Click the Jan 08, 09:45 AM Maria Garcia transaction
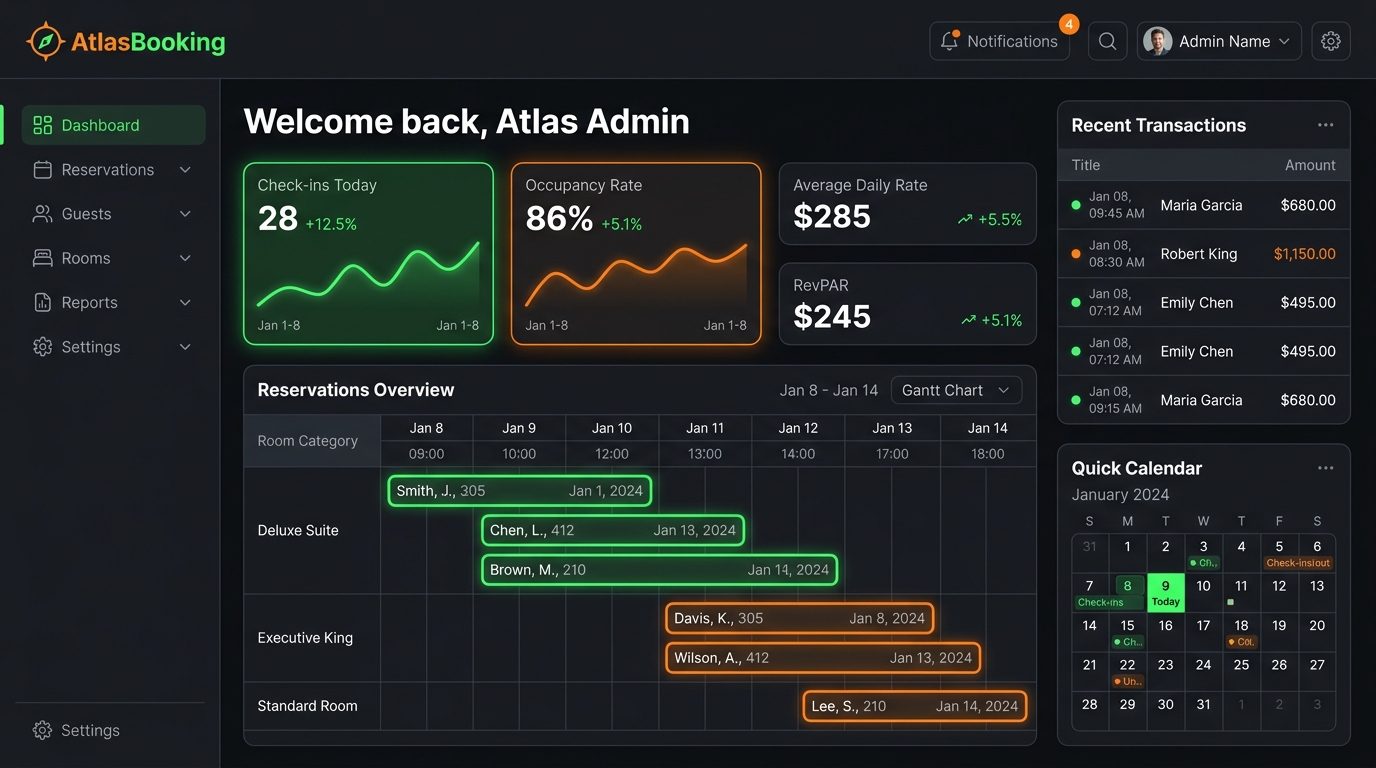 coord(1204,205)
